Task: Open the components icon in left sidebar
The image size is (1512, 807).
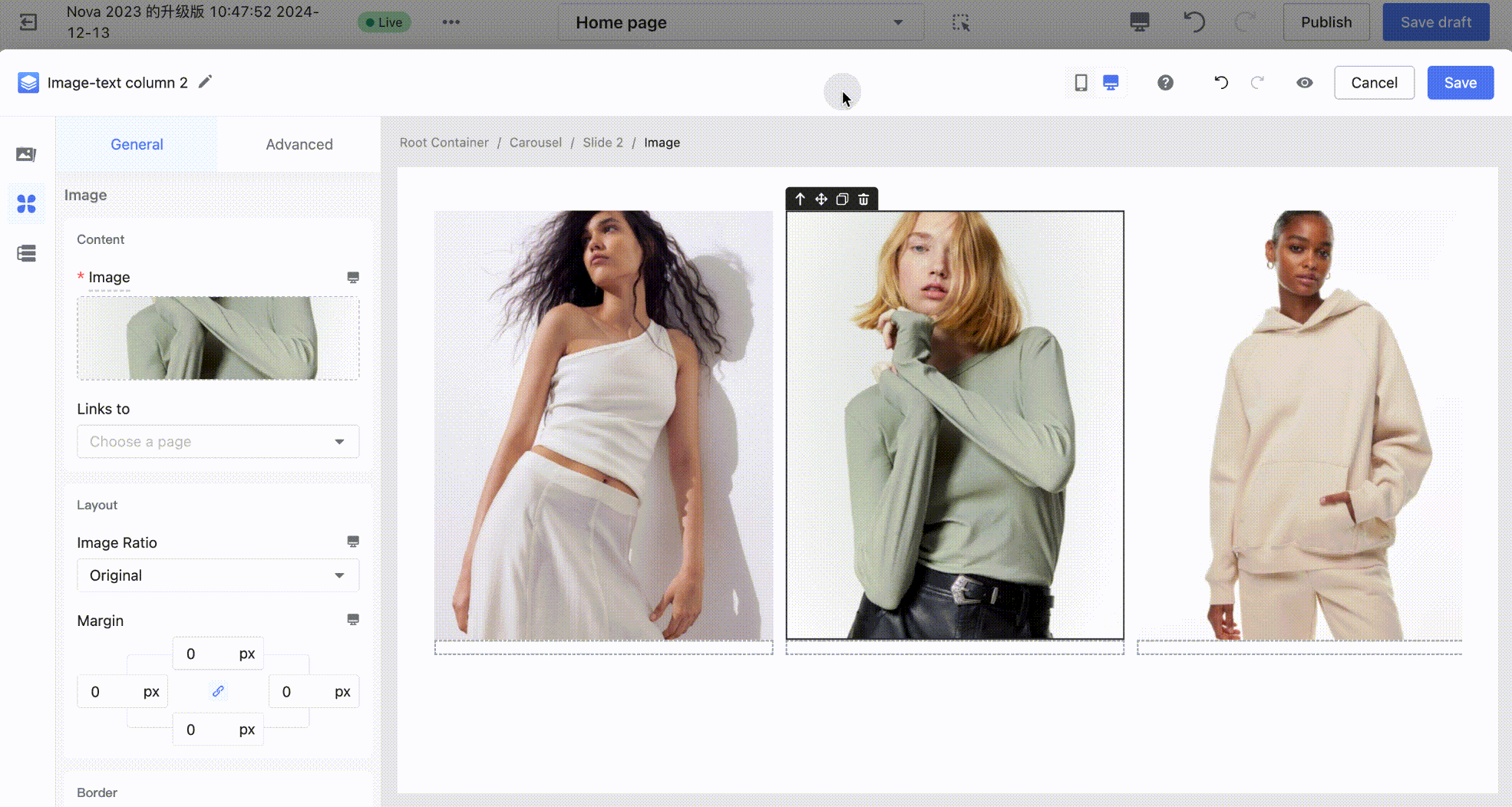Action: (27, 203)
